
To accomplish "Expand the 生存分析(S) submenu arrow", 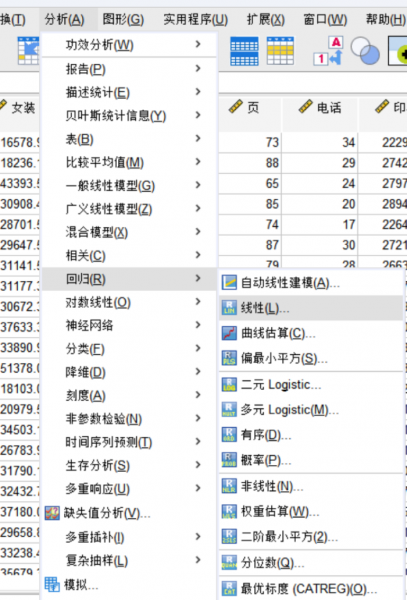I will coord(198,465).
